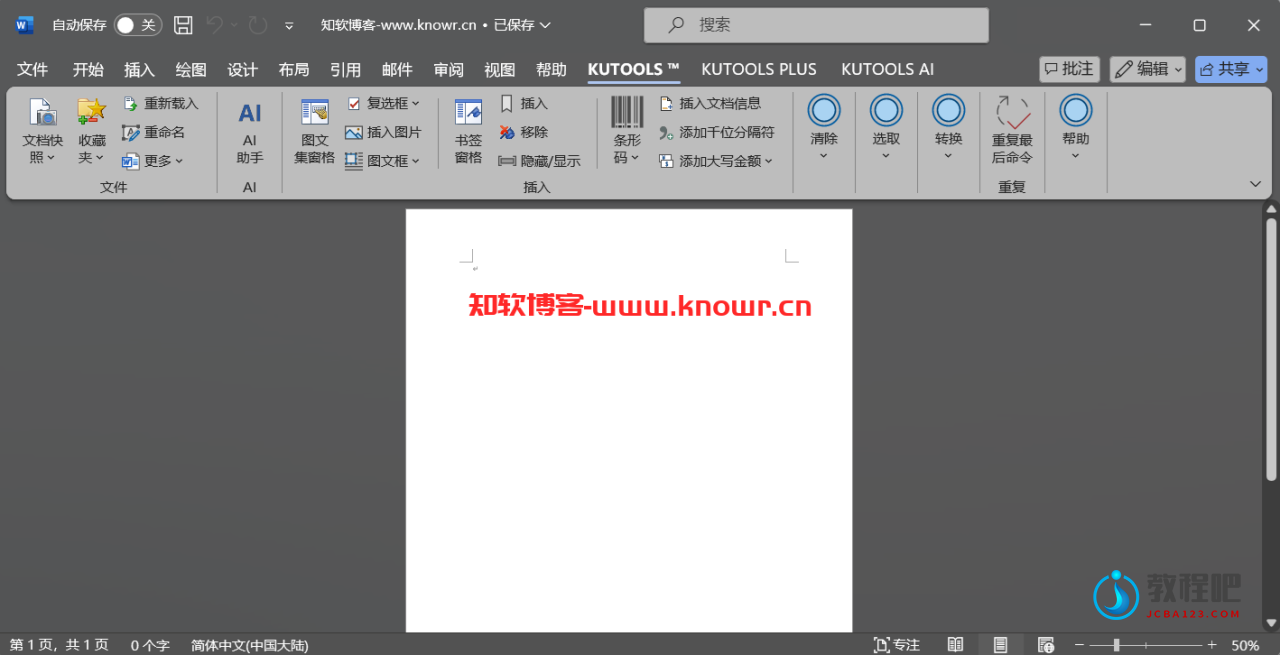The image size is (1280, 655).
Task: Collapse the ribbon with the chevron
Action: pos(1255,184)
